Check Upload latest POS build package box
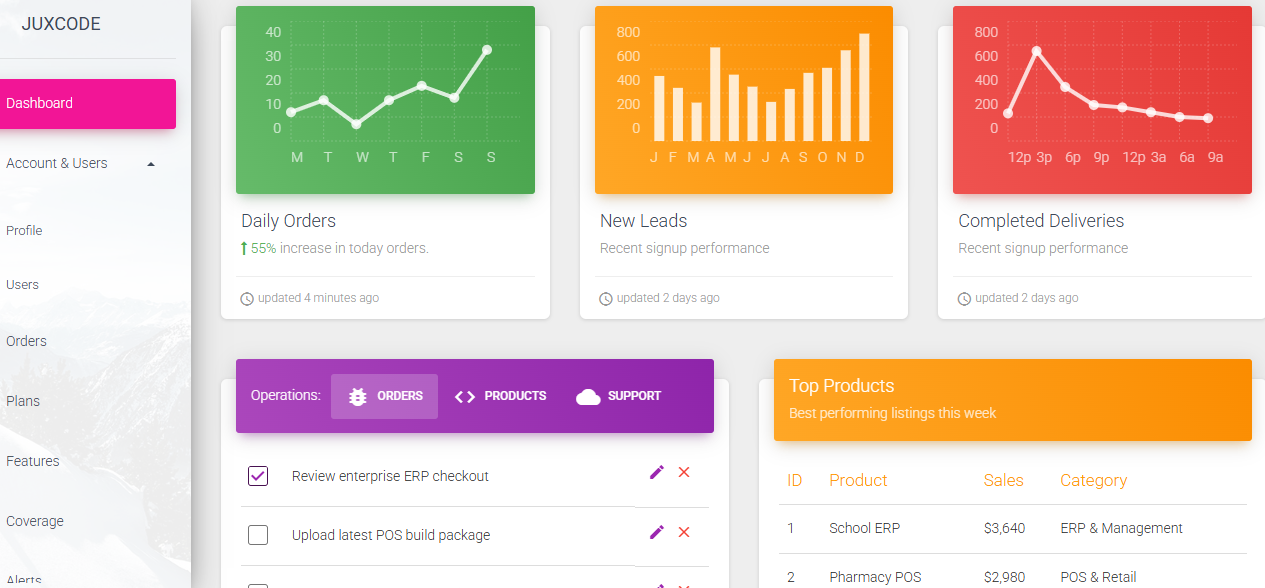The width and height of the screenshot is (1265, 588). [258, 535]
